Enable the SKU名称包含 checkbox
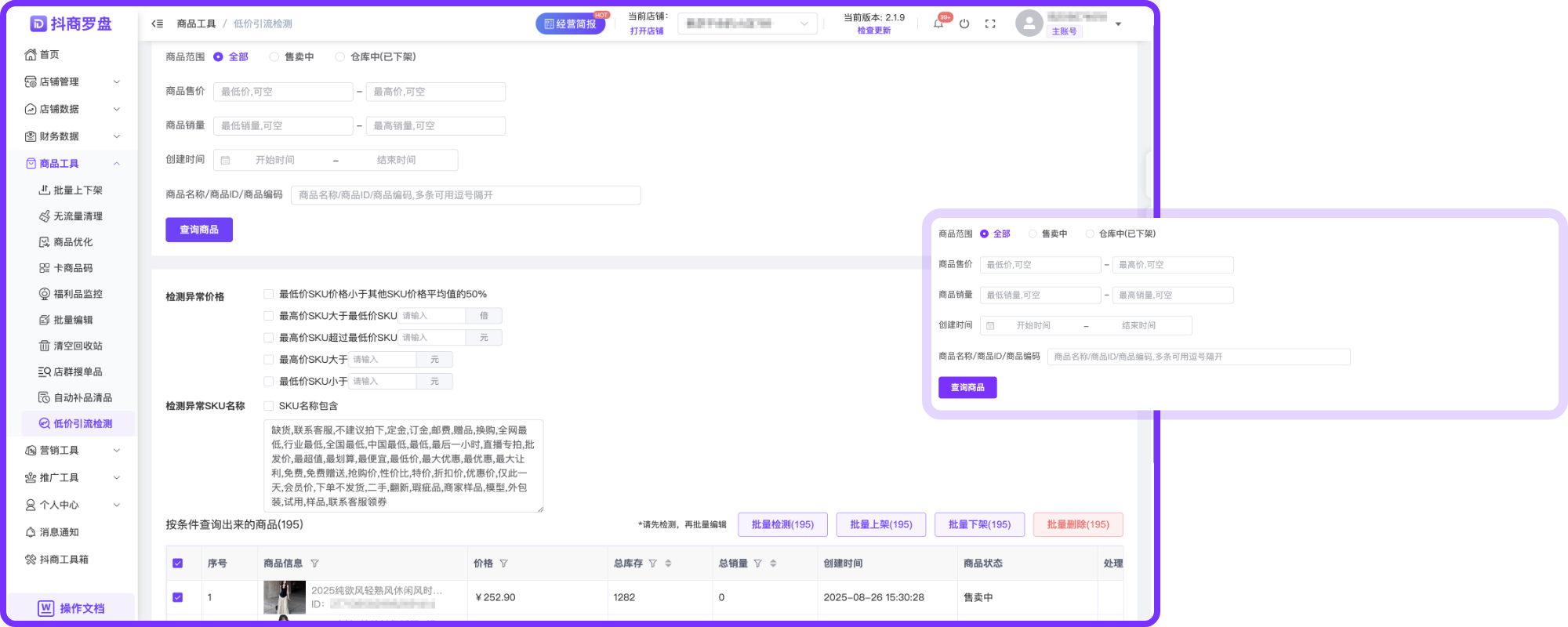1568x627 pixels. coord(269,406)
